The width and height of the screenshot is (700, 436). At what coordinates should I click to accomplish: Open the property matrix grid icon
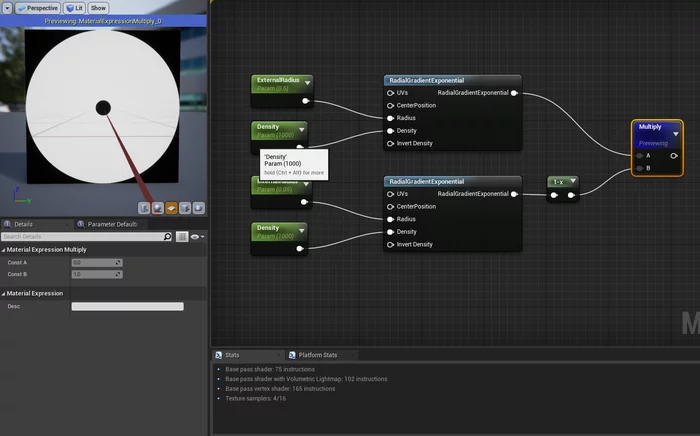(x=182, y=237)
